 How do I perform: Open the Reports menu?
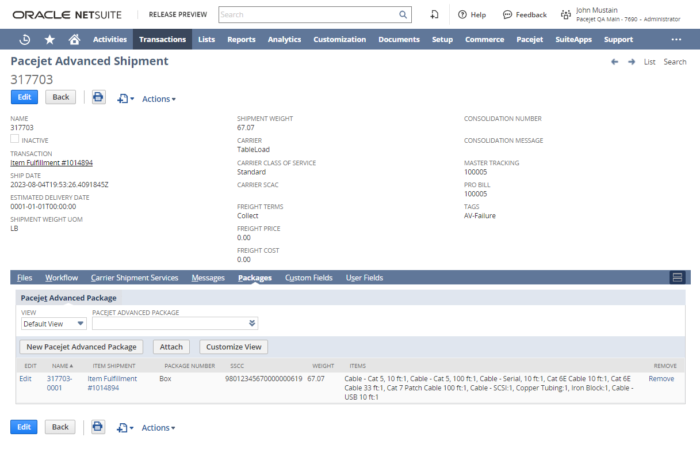pos(242,39)
